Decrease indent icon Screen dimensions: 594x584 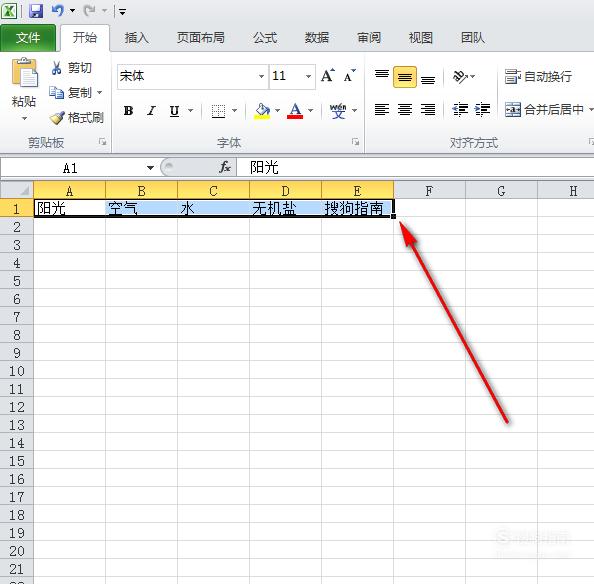tap(460, 109)
